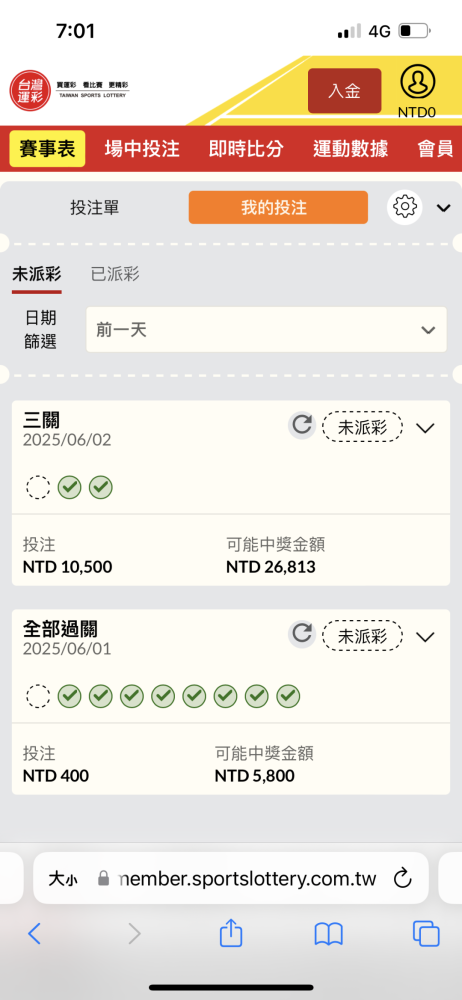
Task: Tap the 入金 deposit button
Action: click(x=345, y=91)
